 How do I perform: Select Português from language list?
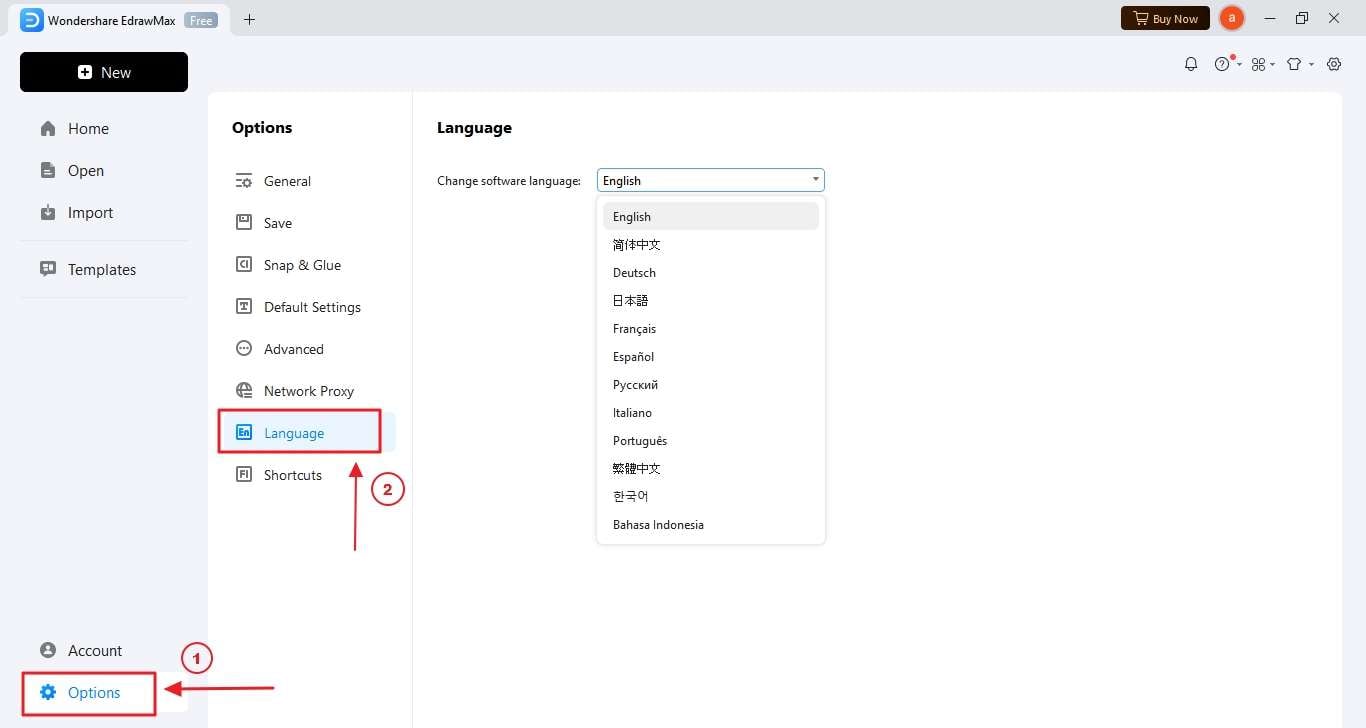[x=711, y=441]
